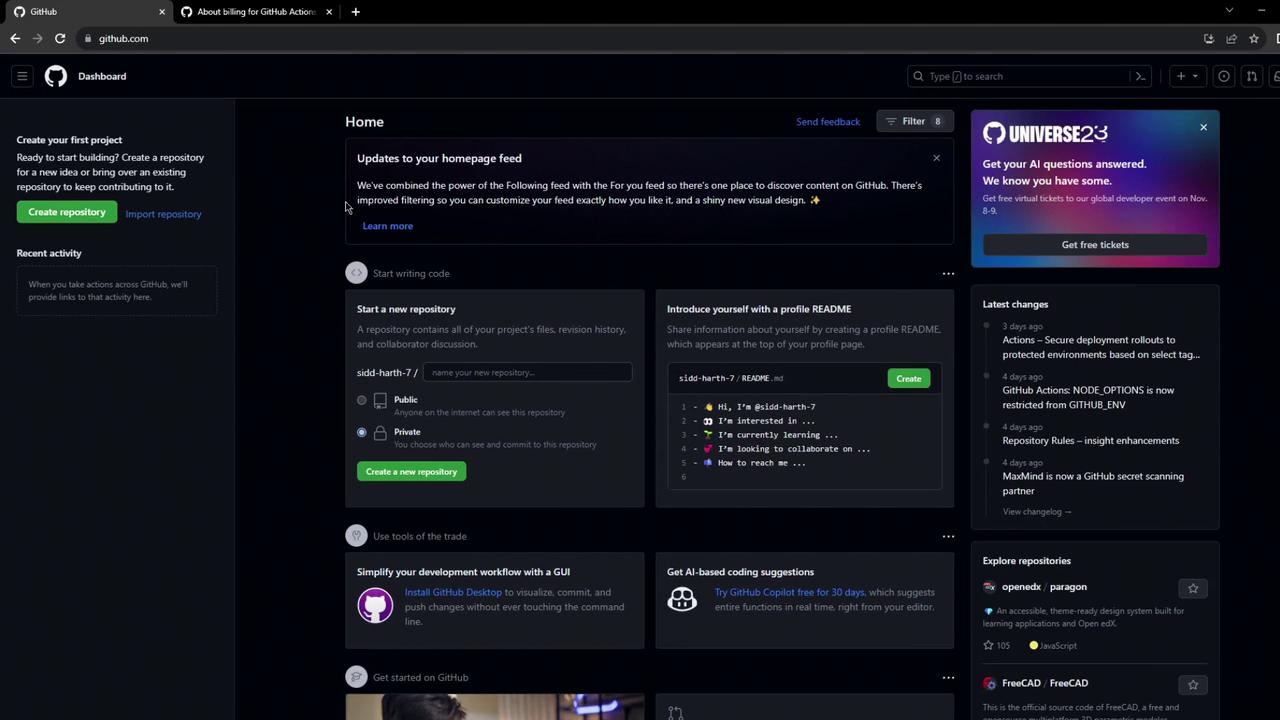
Task: Click the Create a new repository button
Action: 411,472
